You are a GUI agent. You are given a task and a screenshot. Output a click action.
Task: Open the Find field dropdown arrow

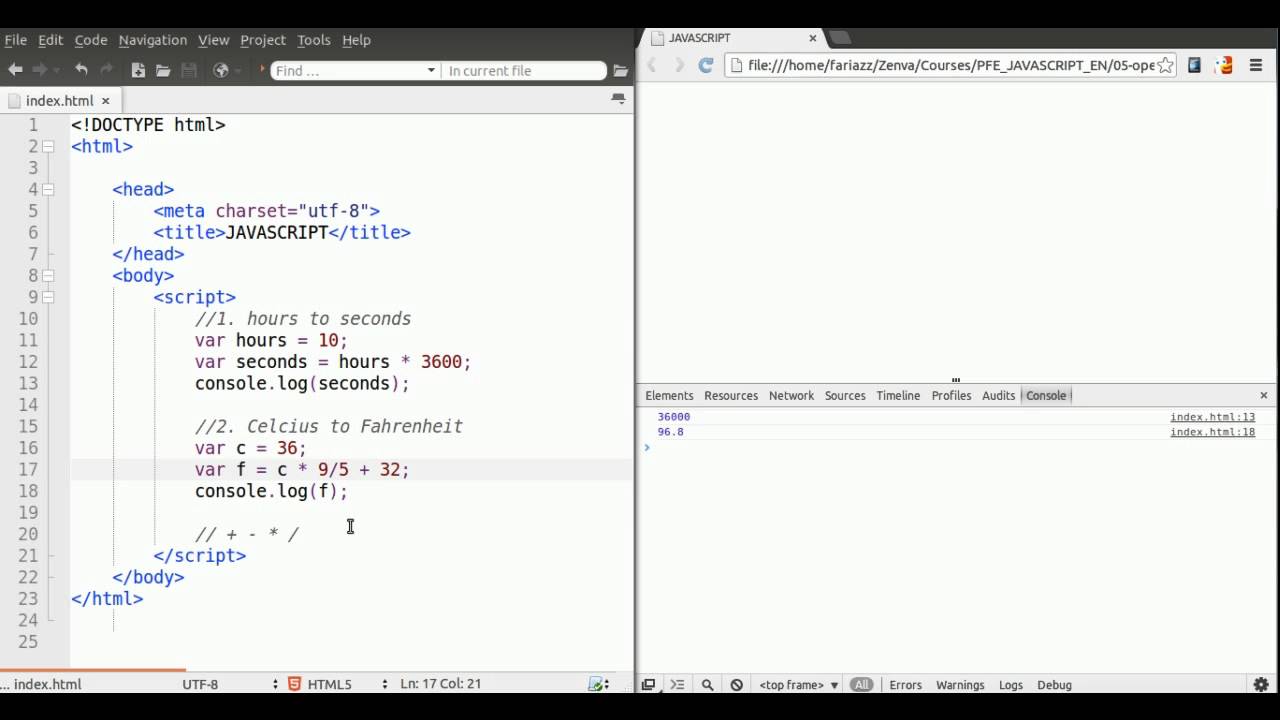click(431, 71)
